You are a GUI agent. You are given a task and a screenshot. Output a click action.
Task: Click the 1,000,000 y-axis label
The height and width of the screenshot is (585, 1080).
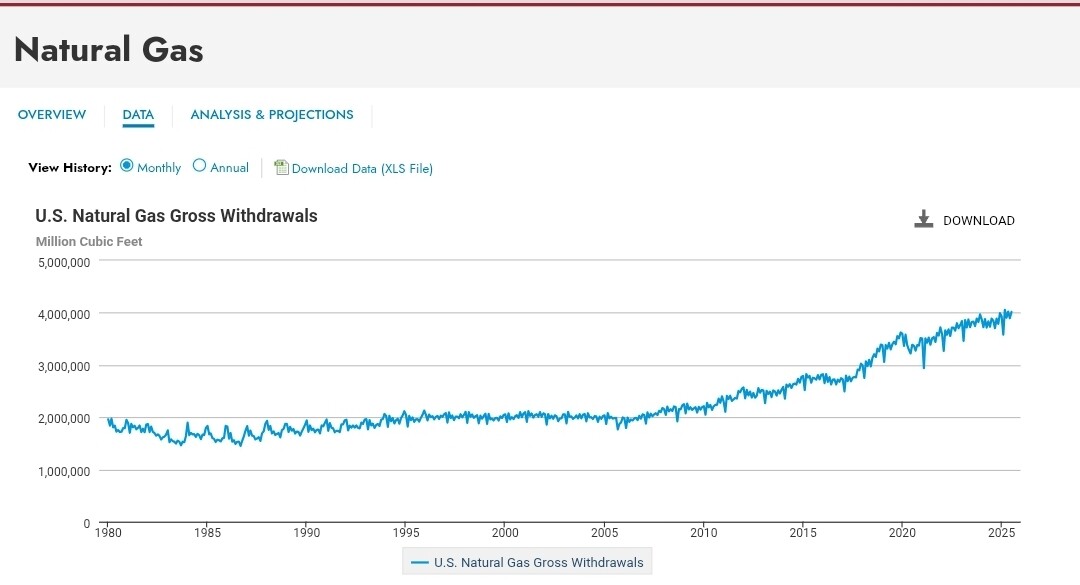coord(64,471)
